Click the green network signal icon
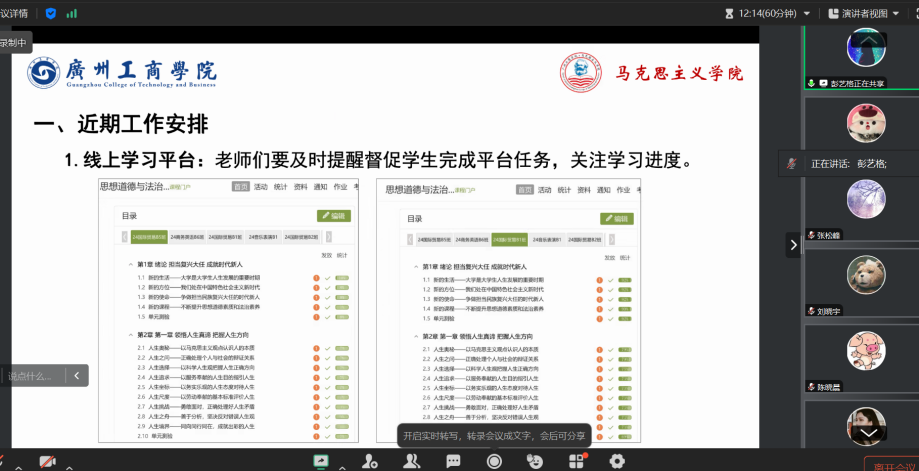 click(71, 13)
